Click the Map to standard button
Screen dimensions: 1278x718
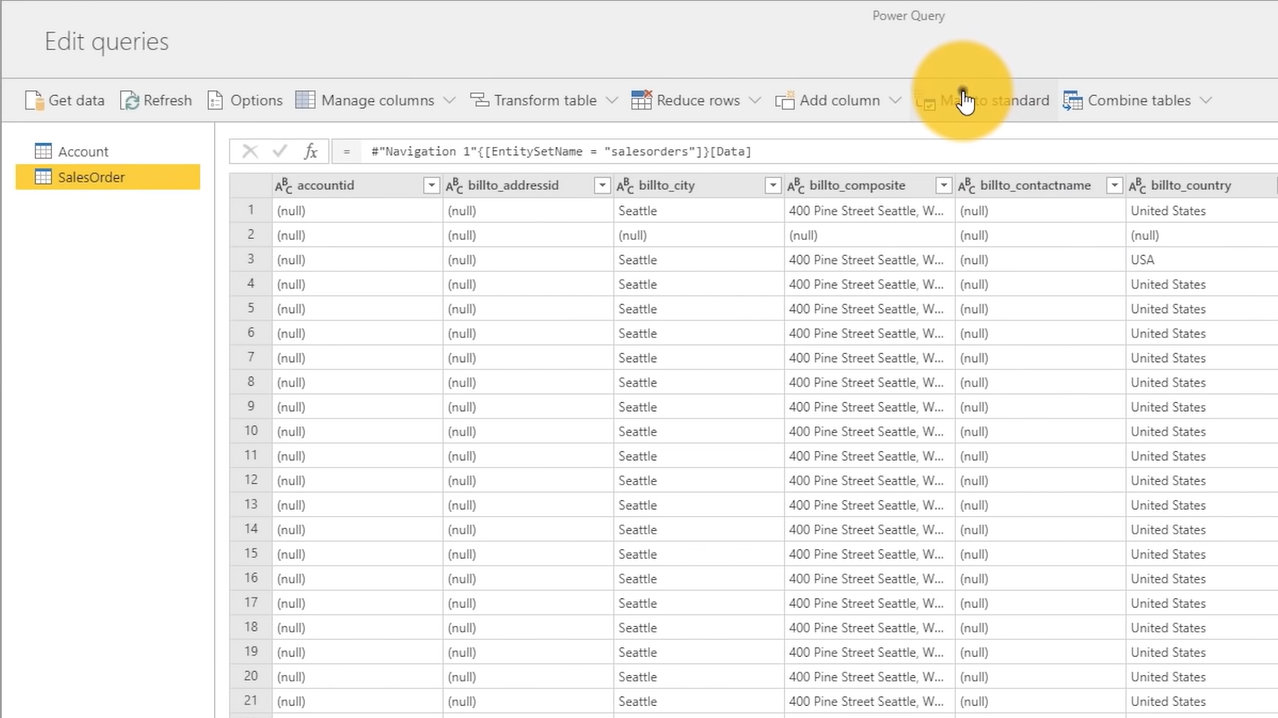[x=984, y=100]
